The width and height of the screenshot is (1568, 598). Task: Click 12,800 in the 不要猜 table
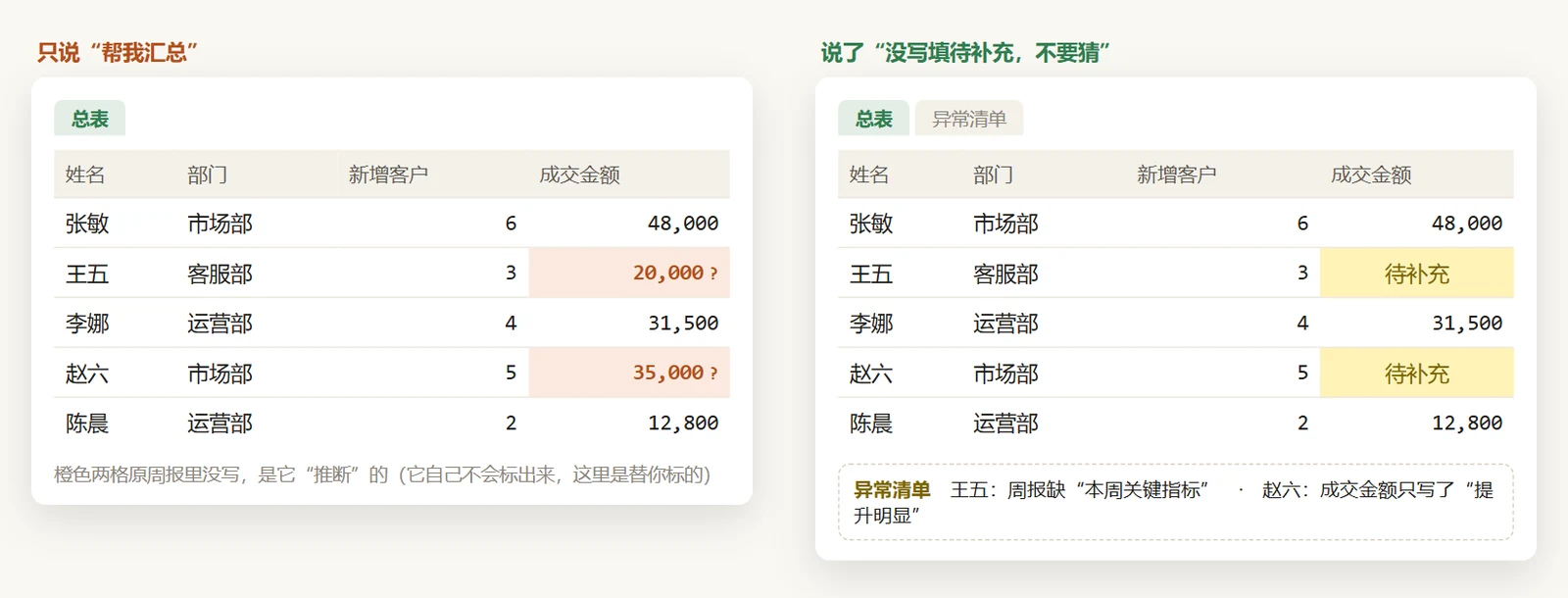coord(1467,424)
